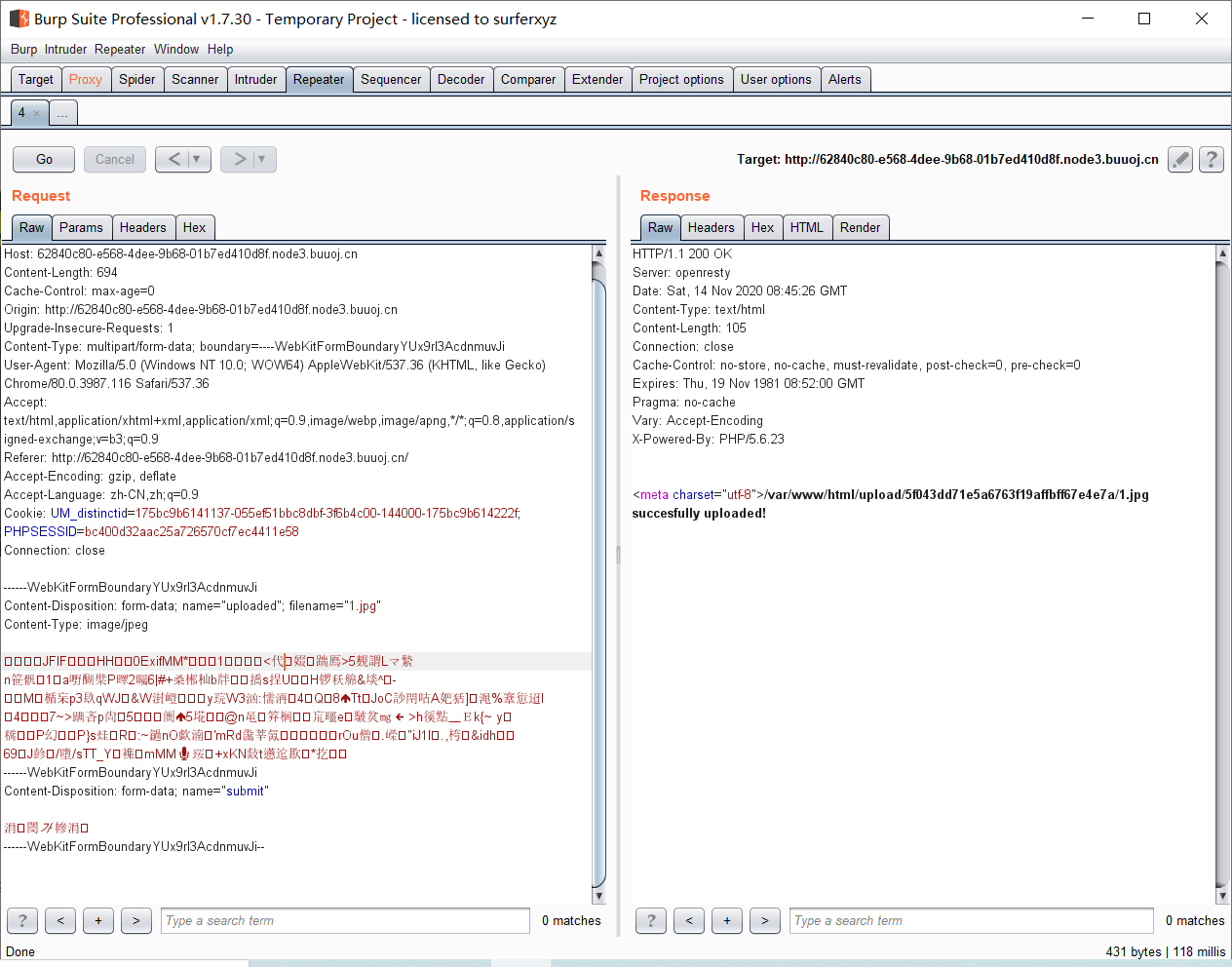
Task: Click 'X-Powered-By: PHP/5.6.23' header line
Action: [709, 440]
